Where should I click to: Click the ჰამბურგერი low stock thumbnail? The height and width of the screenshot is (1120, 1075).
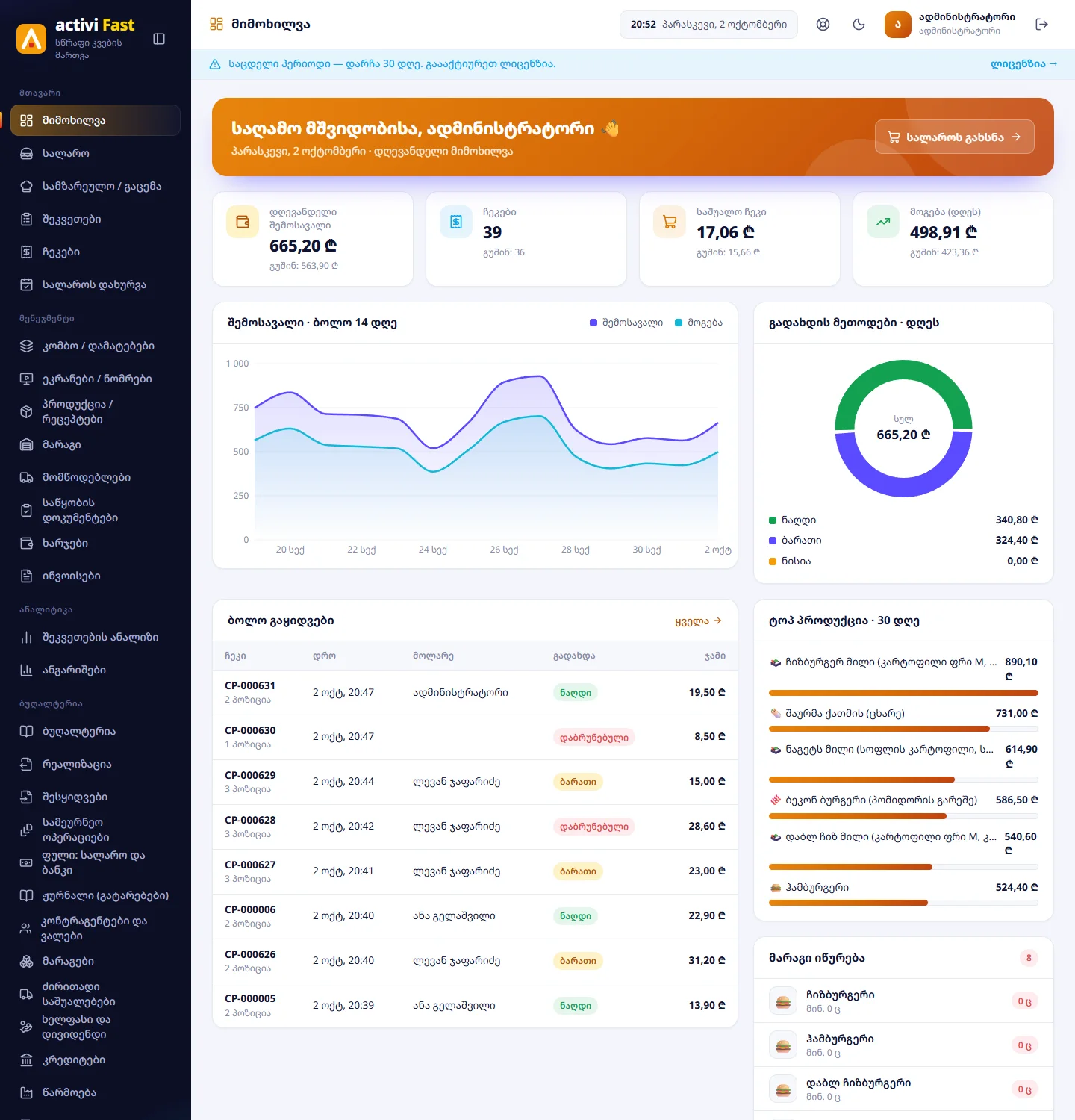pos(783,1045)
